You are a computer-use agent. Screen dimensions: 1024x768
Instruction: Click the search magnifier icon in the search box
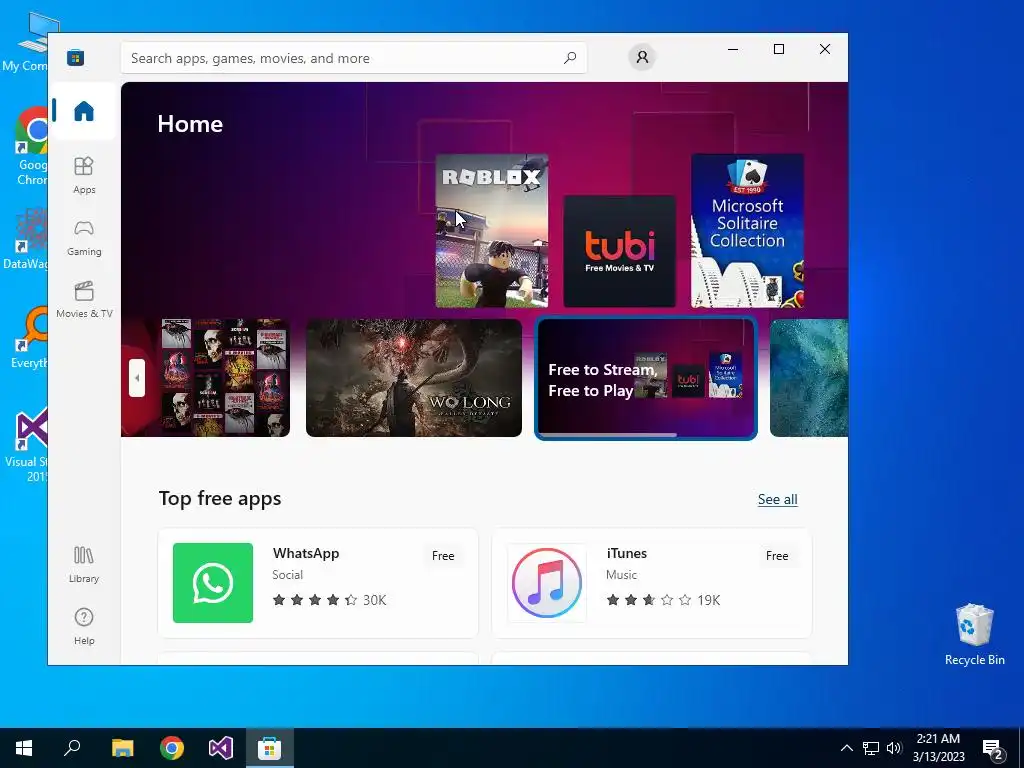pyautogui.click(x=569, y=58)
